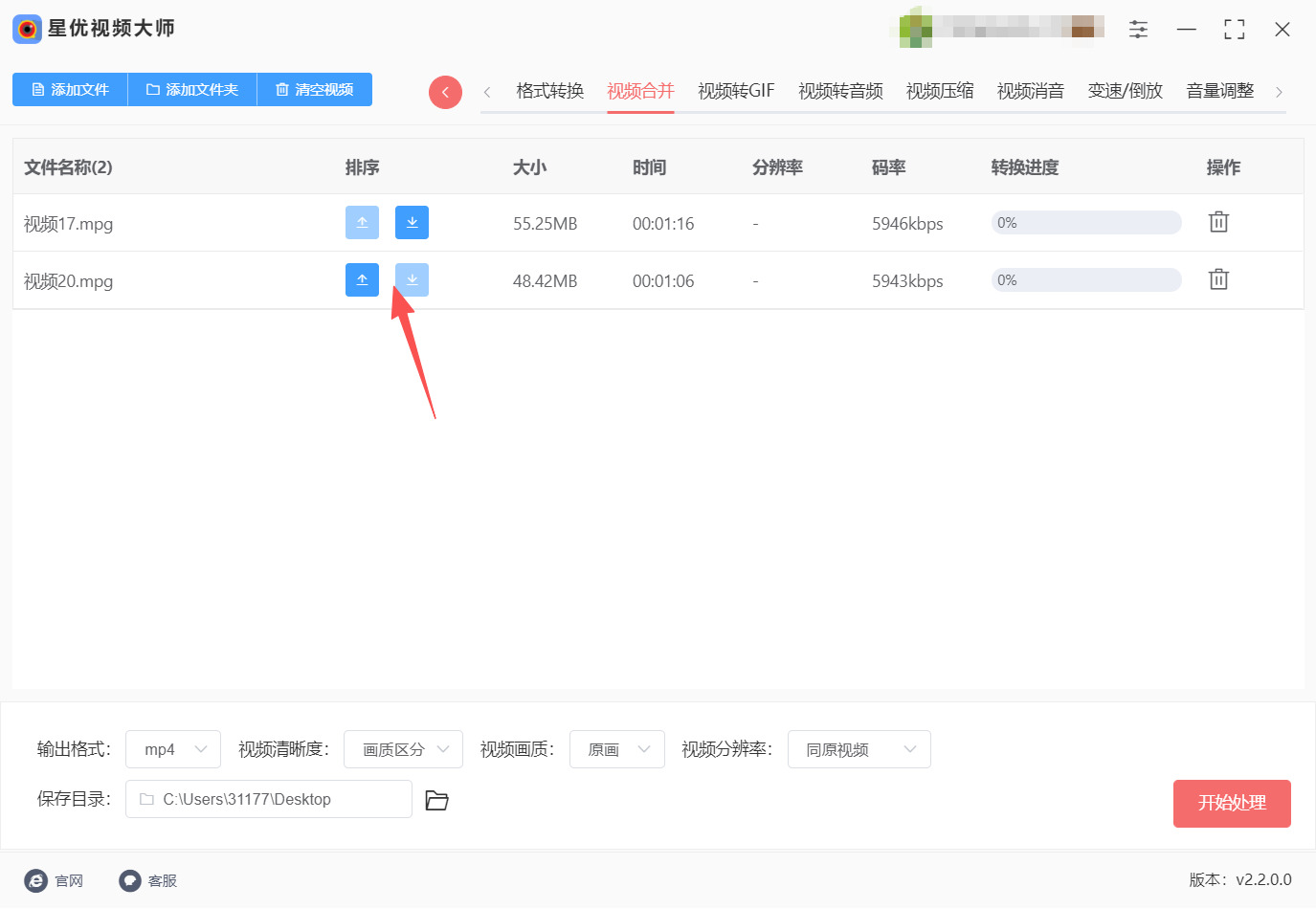This screenshot has width=1316, height=909.
Task: Click the red circular back arrow button
Action: (x=445, y=92)
